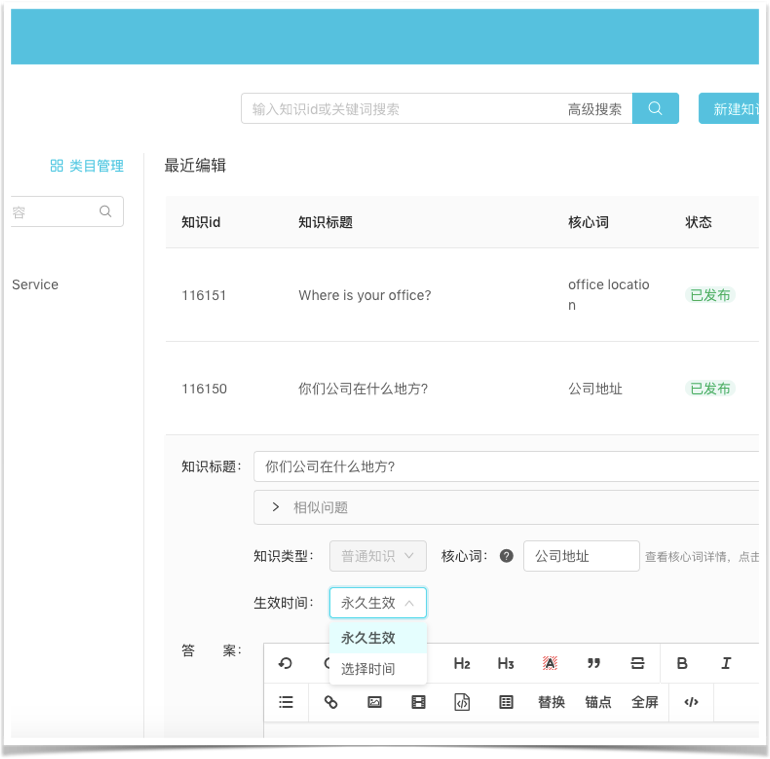Click the undo icon in the editor toolbar
The image size is (770, 759).
(x=286, y=663)
